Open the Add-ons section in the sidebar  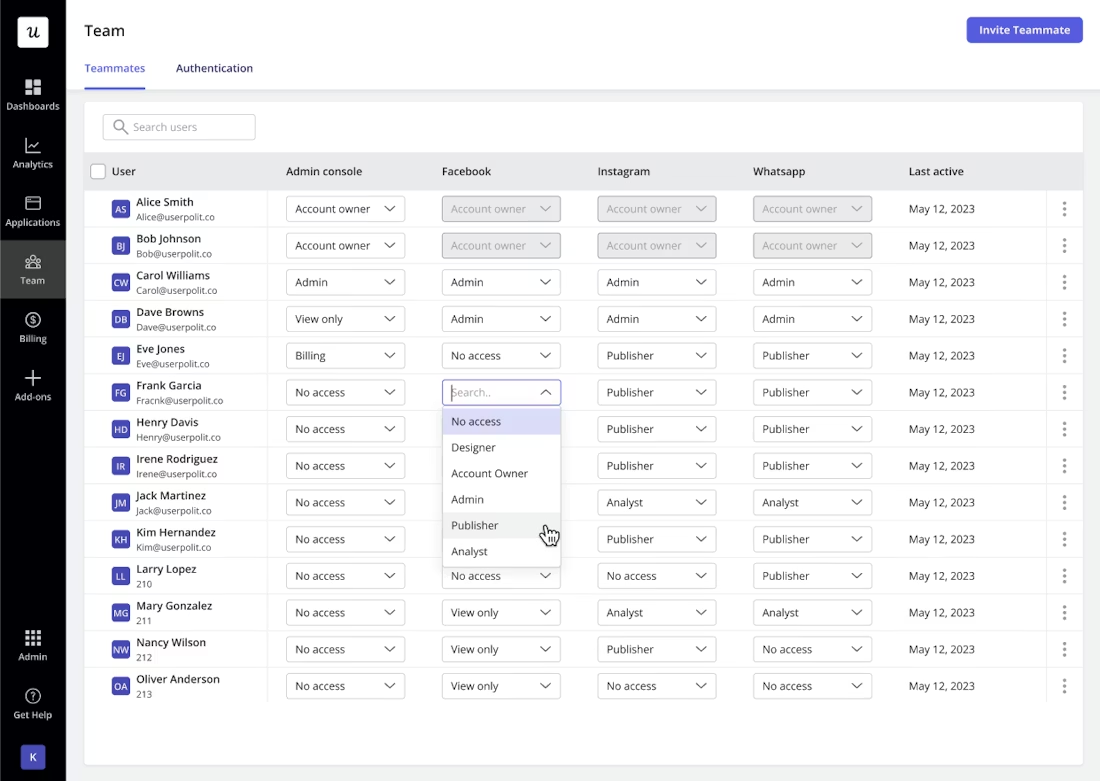click(33, 384)
